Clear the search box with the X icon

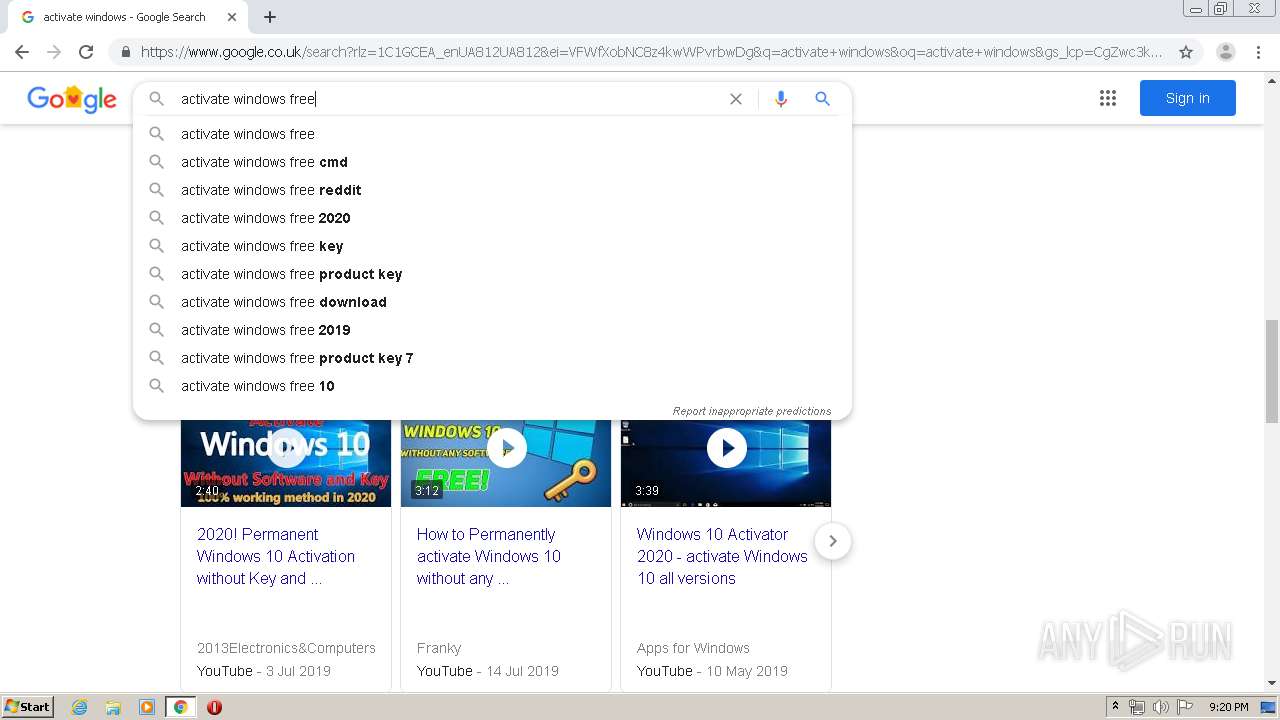click(x=736, y=99)
